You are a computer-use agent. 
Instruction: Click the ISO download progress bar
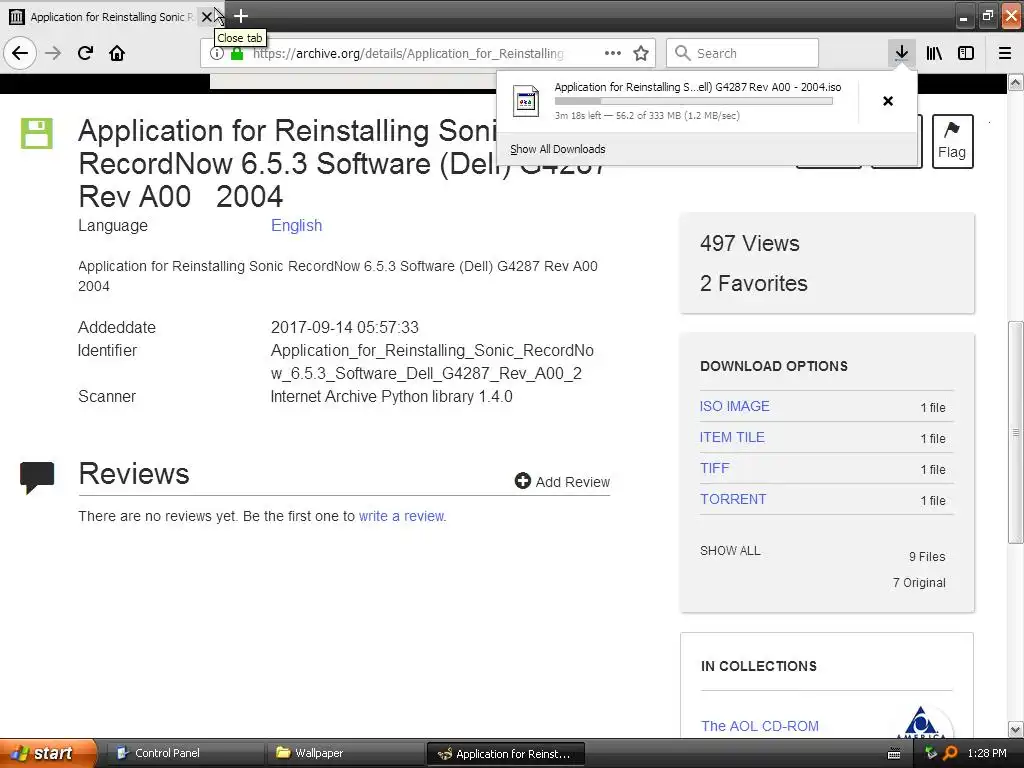694,101
